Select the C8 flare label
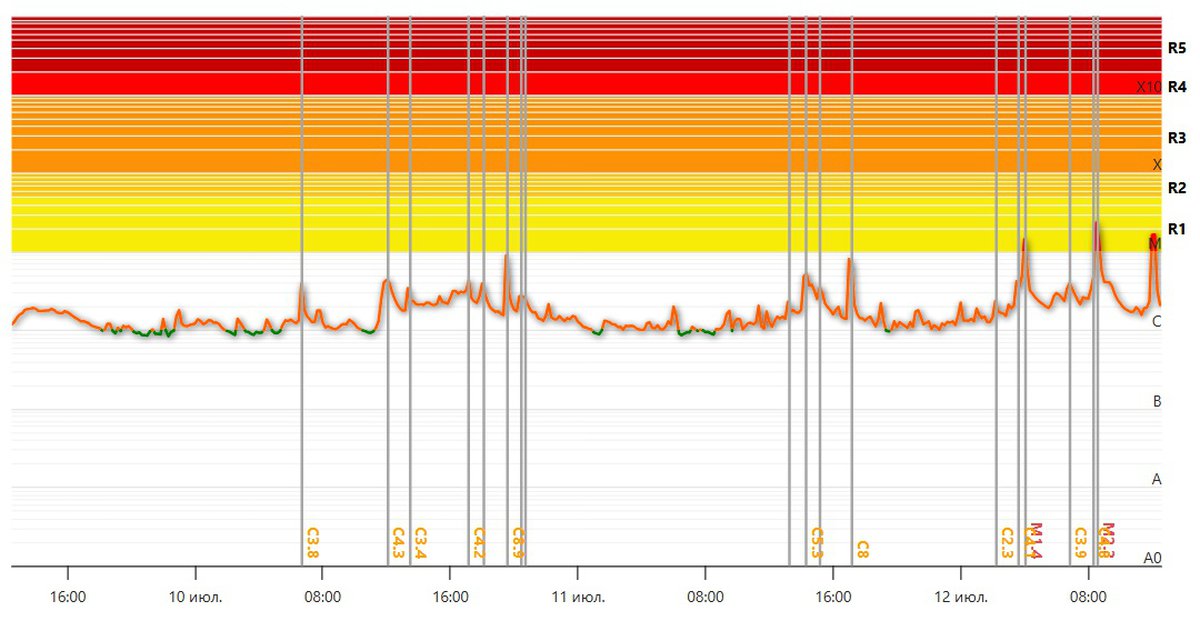The image size is (1200, 621). (862, 550)
